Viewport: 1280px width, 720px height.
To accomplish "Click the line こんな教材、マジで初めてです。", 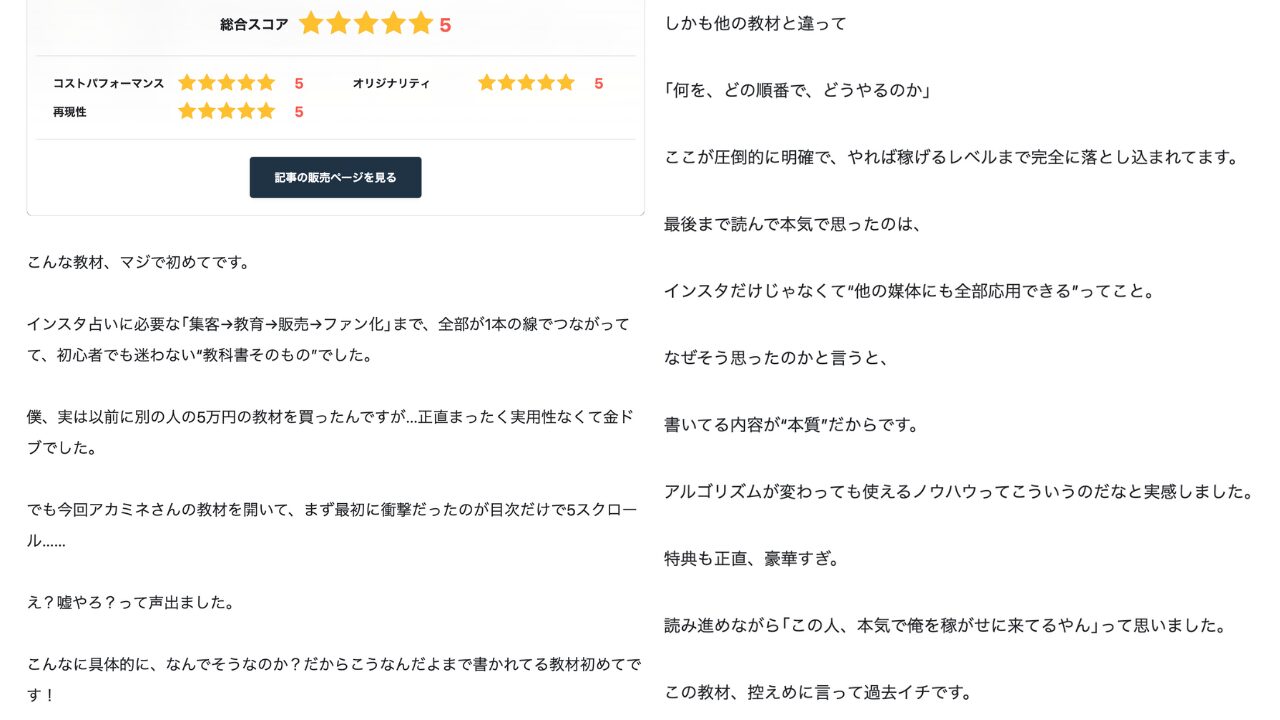I will (138, 262).
